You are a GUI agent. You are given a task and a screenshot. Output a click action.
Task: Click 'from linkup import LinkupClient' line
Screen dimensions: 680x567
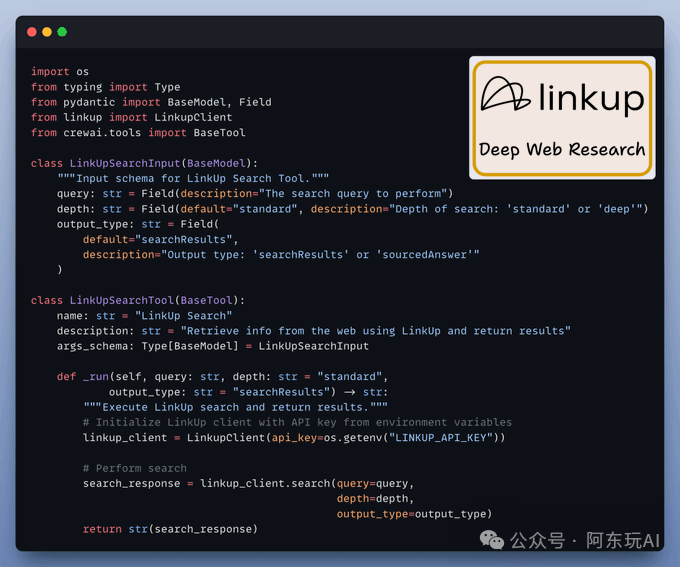click(131, 117)
